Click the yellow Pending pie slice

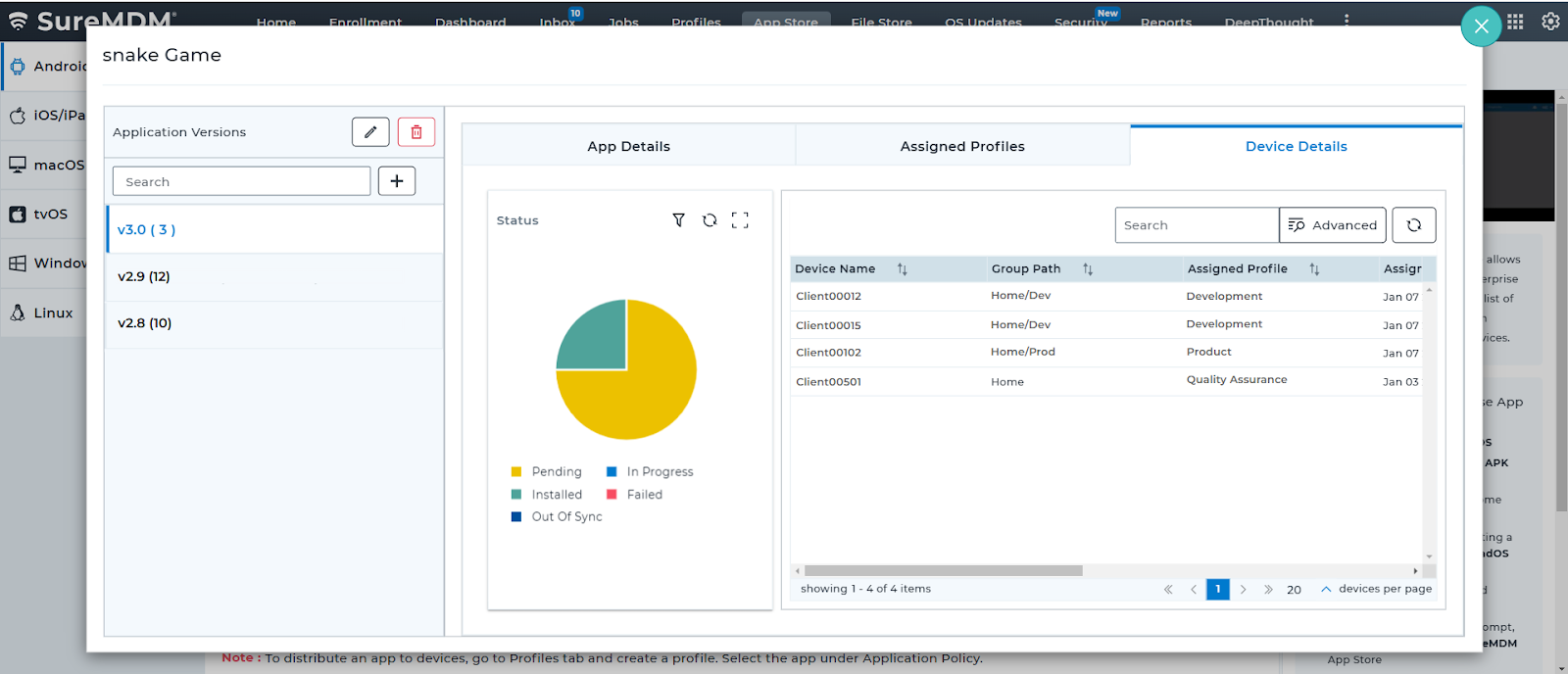(647, 392)
